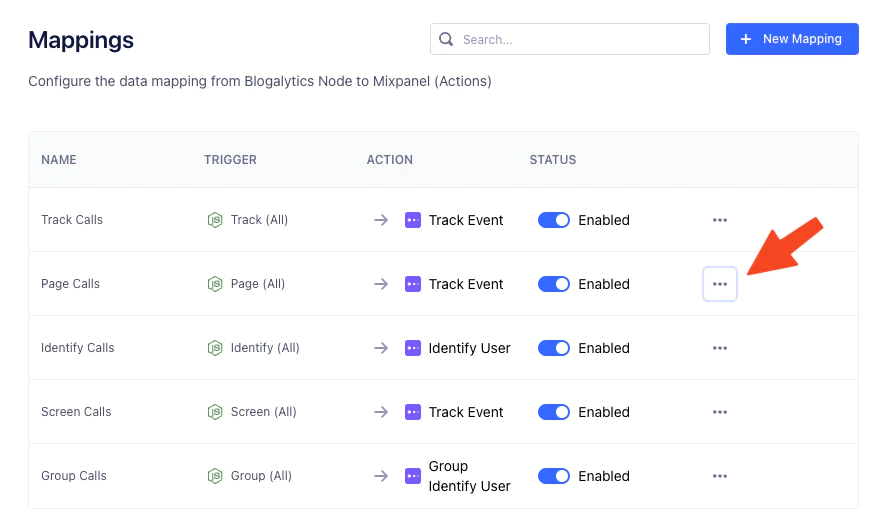The width and height of the screenshot is (882, 526).
Task: Open the Identify Calls mapping name
Action: point(78,348)
